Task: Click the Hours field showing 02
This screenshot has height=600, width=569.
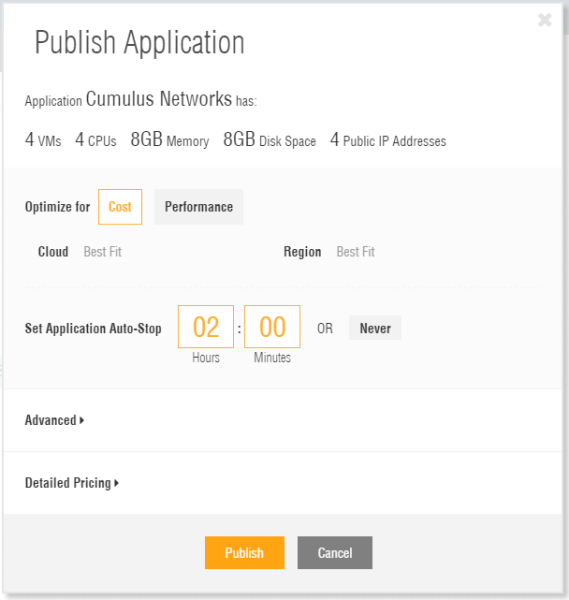Action: 206,326
